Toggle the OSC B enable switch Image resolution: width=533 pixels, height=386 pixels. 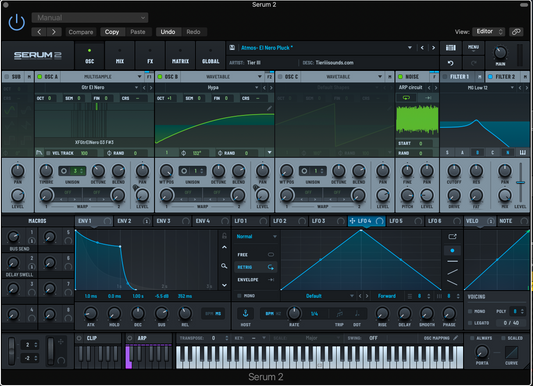(x=160, y=77)
